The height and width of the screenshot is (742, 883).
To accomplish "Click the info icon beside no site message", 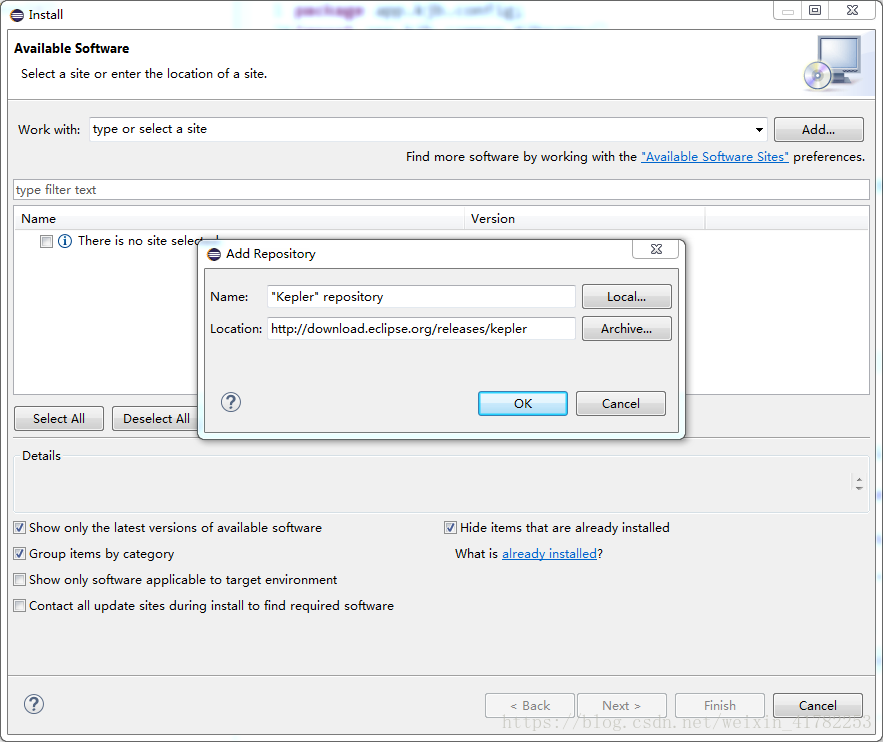I will (x=65, y=241).
